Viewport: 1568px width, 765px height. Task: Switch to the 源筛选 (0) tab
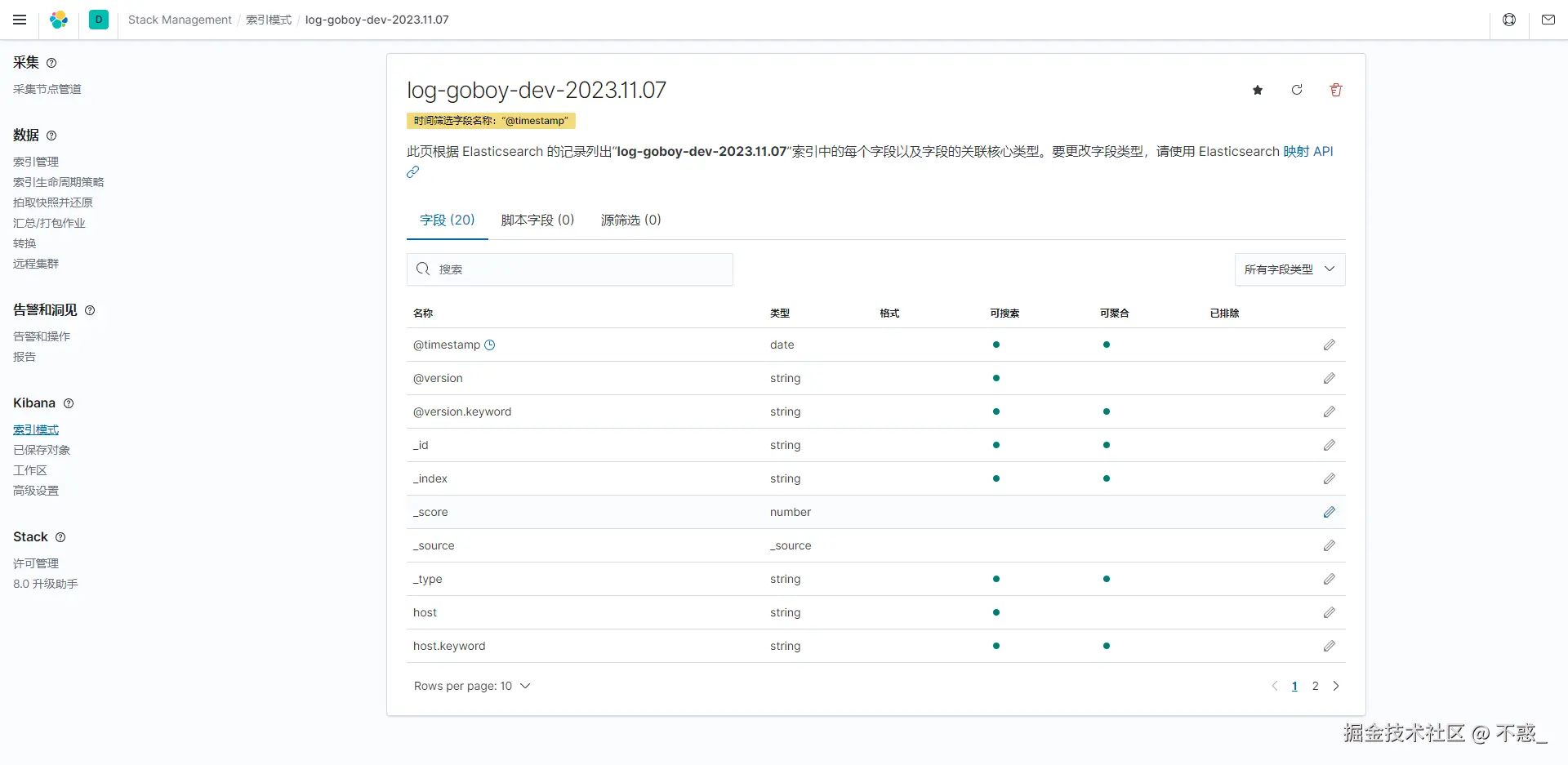click(631, 220)
